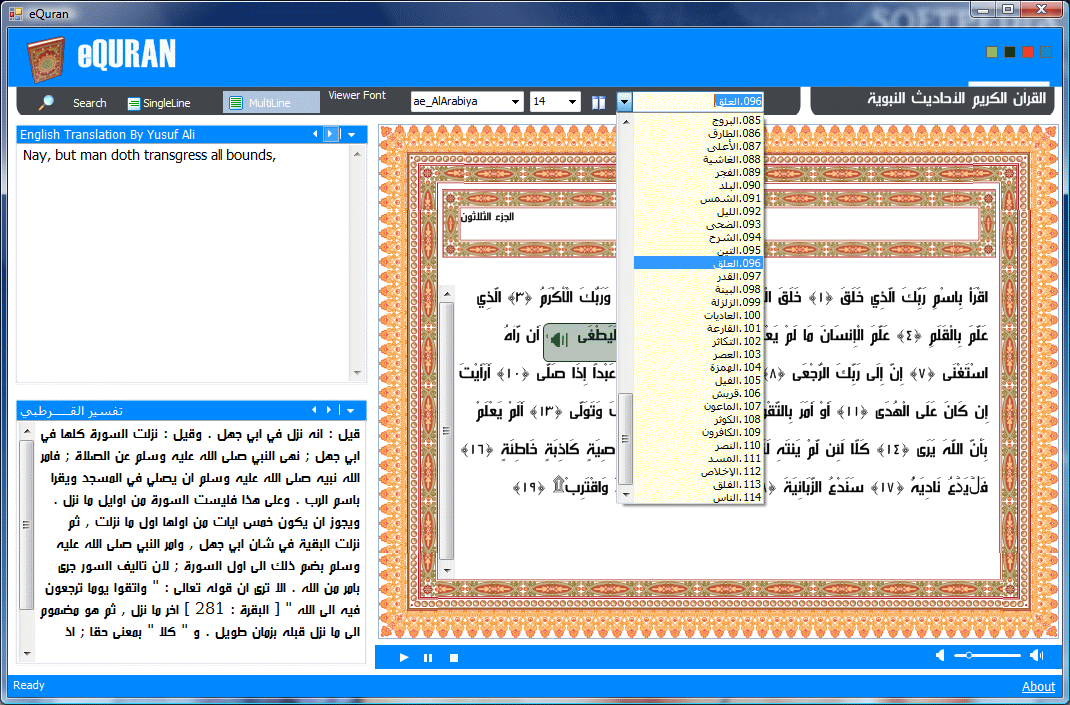
Task: Choose 103.العصر in the surah list
Action: pos(698,354)
